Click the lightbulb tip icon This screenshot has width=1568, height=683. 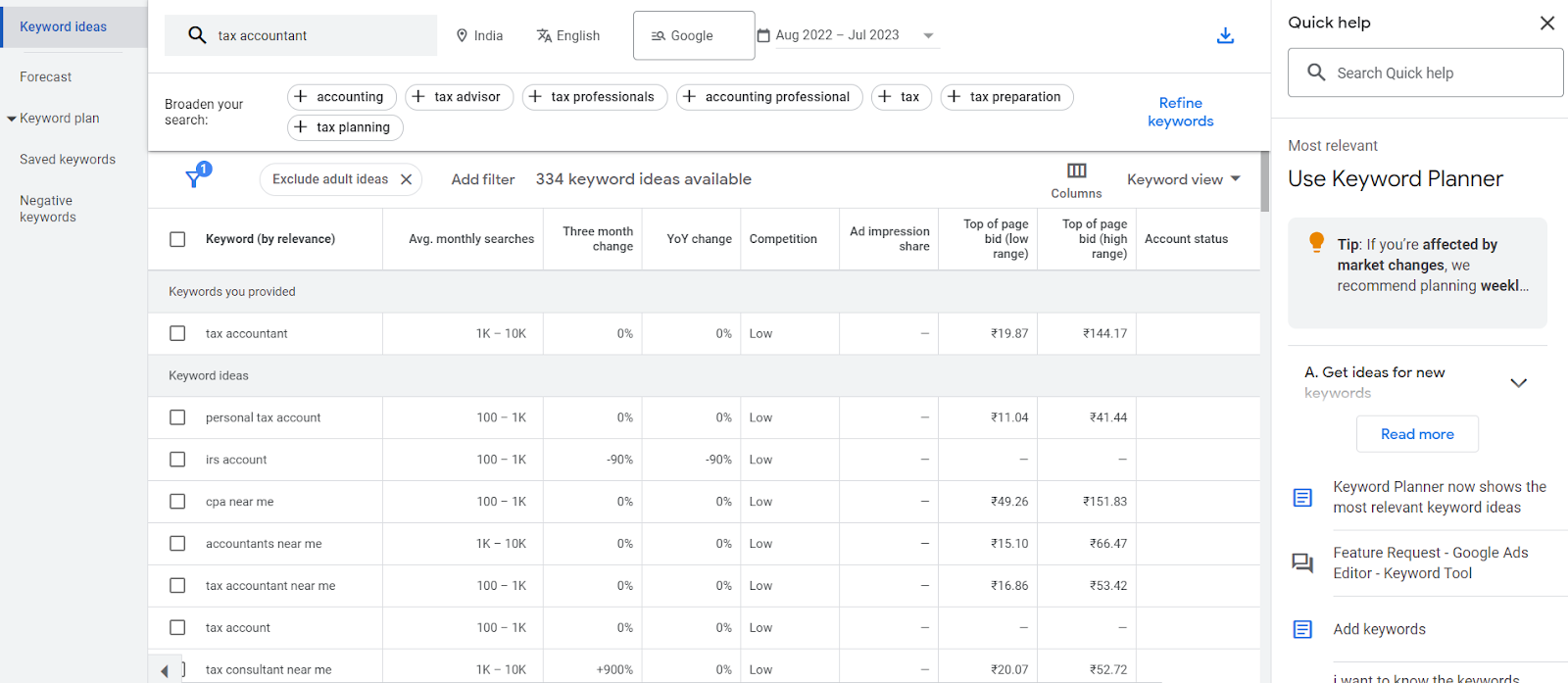(1316, 243)
